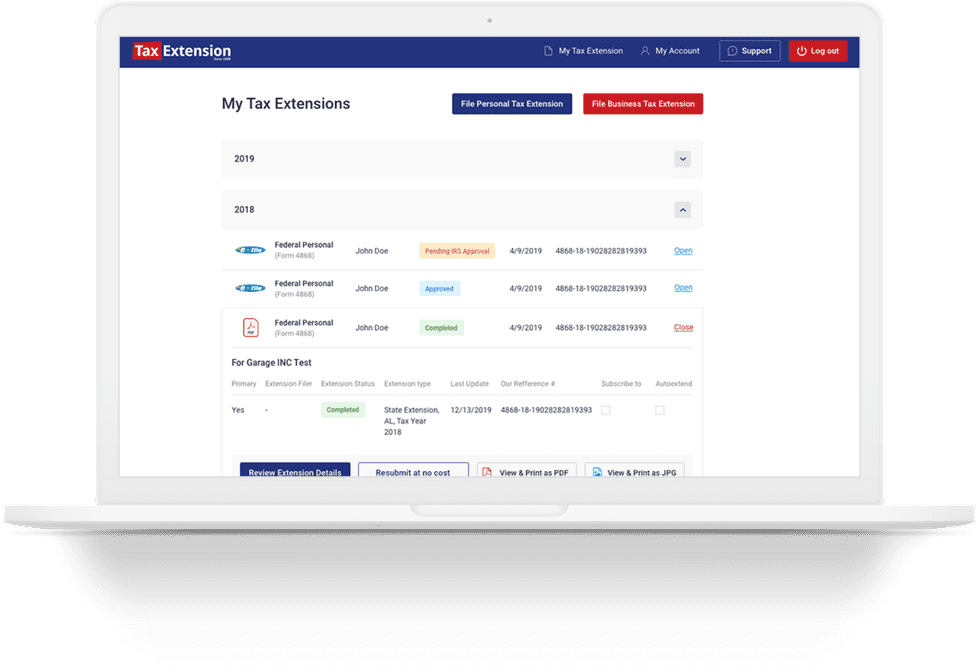Viewport: 979px width, 672px height.
Task: Click e-file icon in Pending IRS Approval row
Action: pyautogui.click(x=250, y=250)
